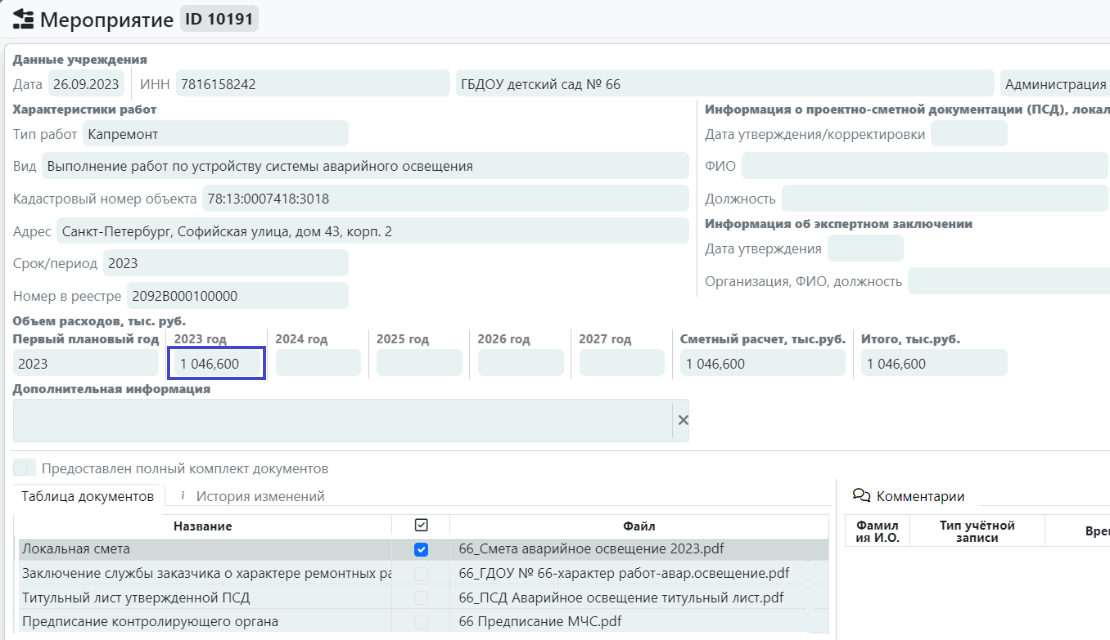This screenshot has height=640, width=1110.
Task: Click the info icon beside История изменений
Action: click(x=182, y=496)
